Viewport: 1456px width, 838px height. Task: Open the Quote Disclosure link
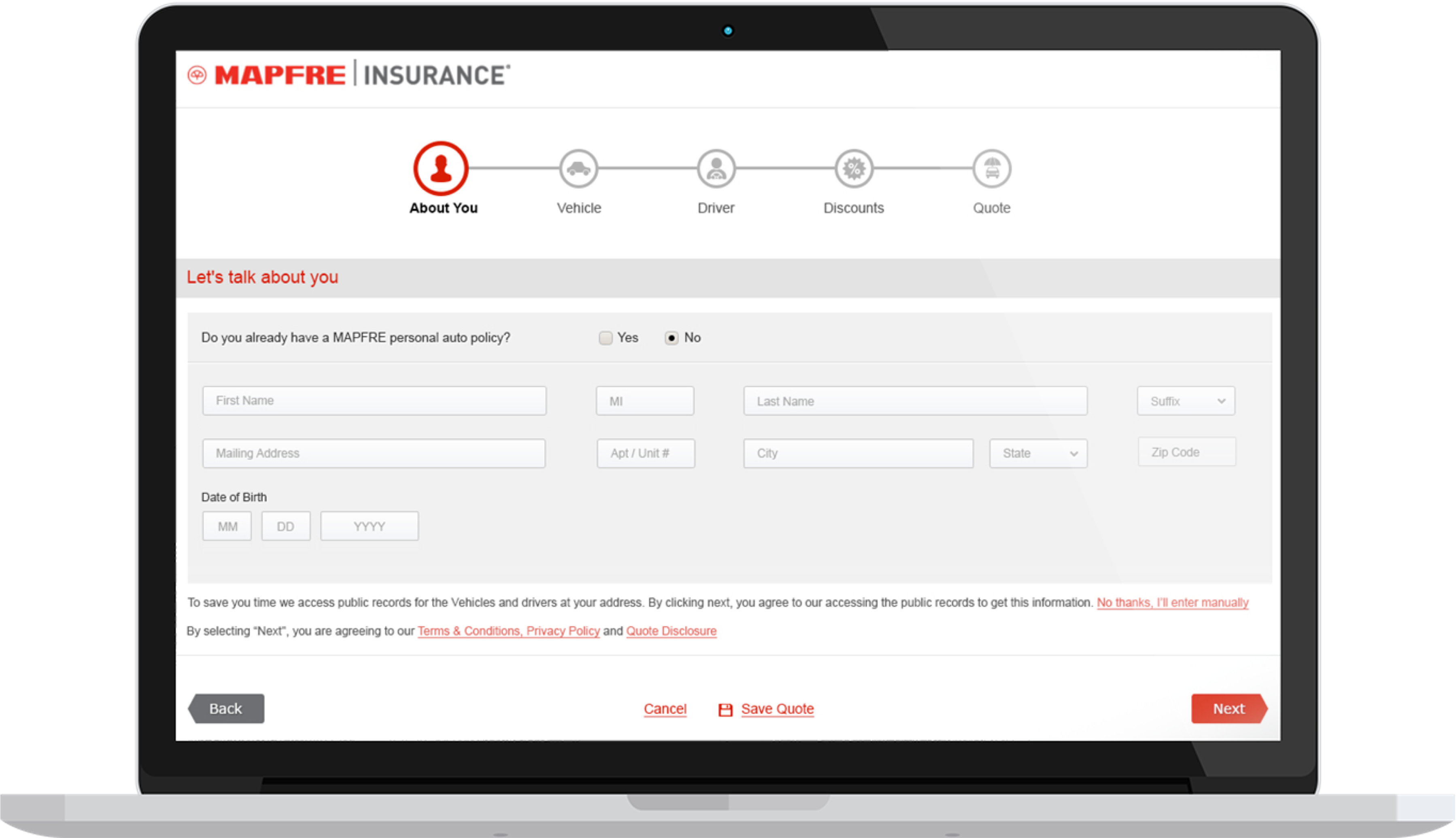click(671, 631)
